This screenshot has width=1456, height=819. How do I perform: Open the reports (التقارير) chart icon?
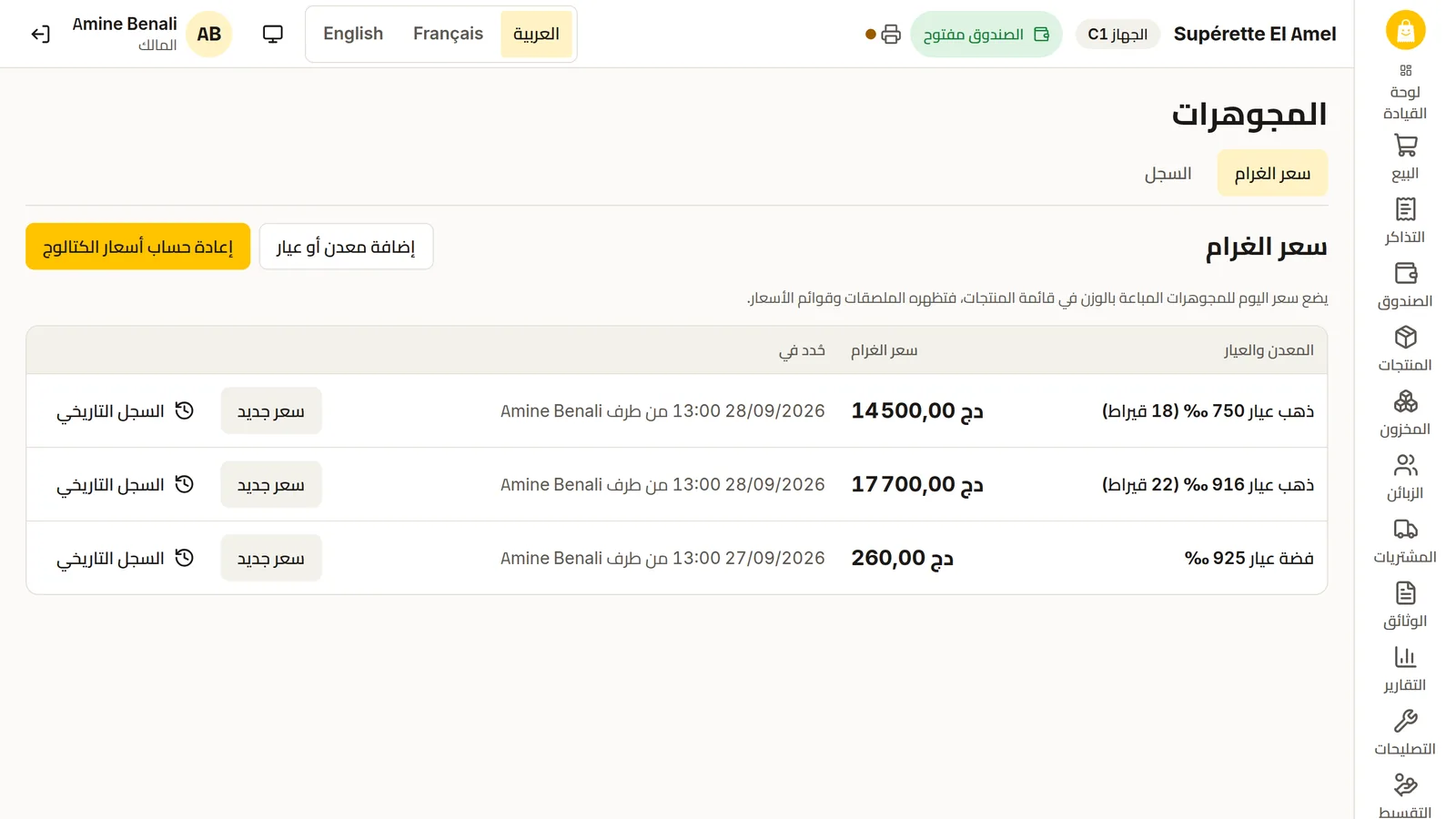coord(1405,668)
